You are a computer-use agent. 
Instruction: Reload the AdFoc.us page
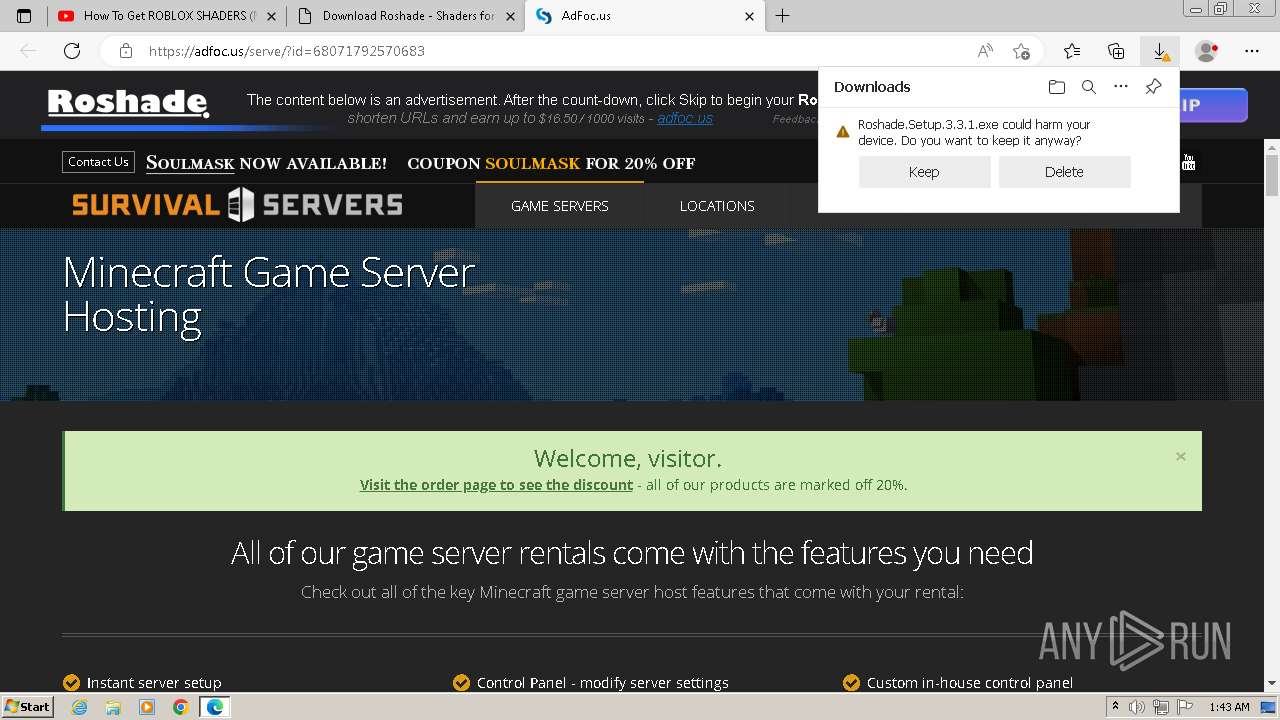pyautogui.click(x=72, y=51)
